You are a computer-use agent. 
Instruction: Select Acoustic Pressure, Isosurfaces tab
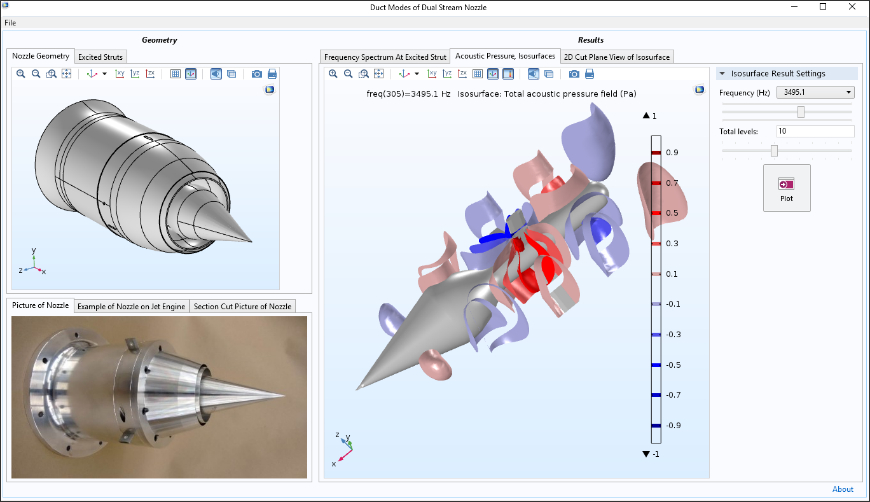[x=505, y=56]
